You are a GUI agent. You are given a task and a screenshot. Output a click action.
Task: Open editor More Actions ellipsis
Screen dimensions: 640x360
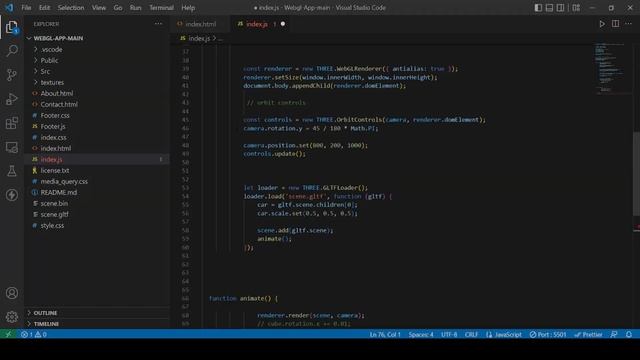[628, 24]
